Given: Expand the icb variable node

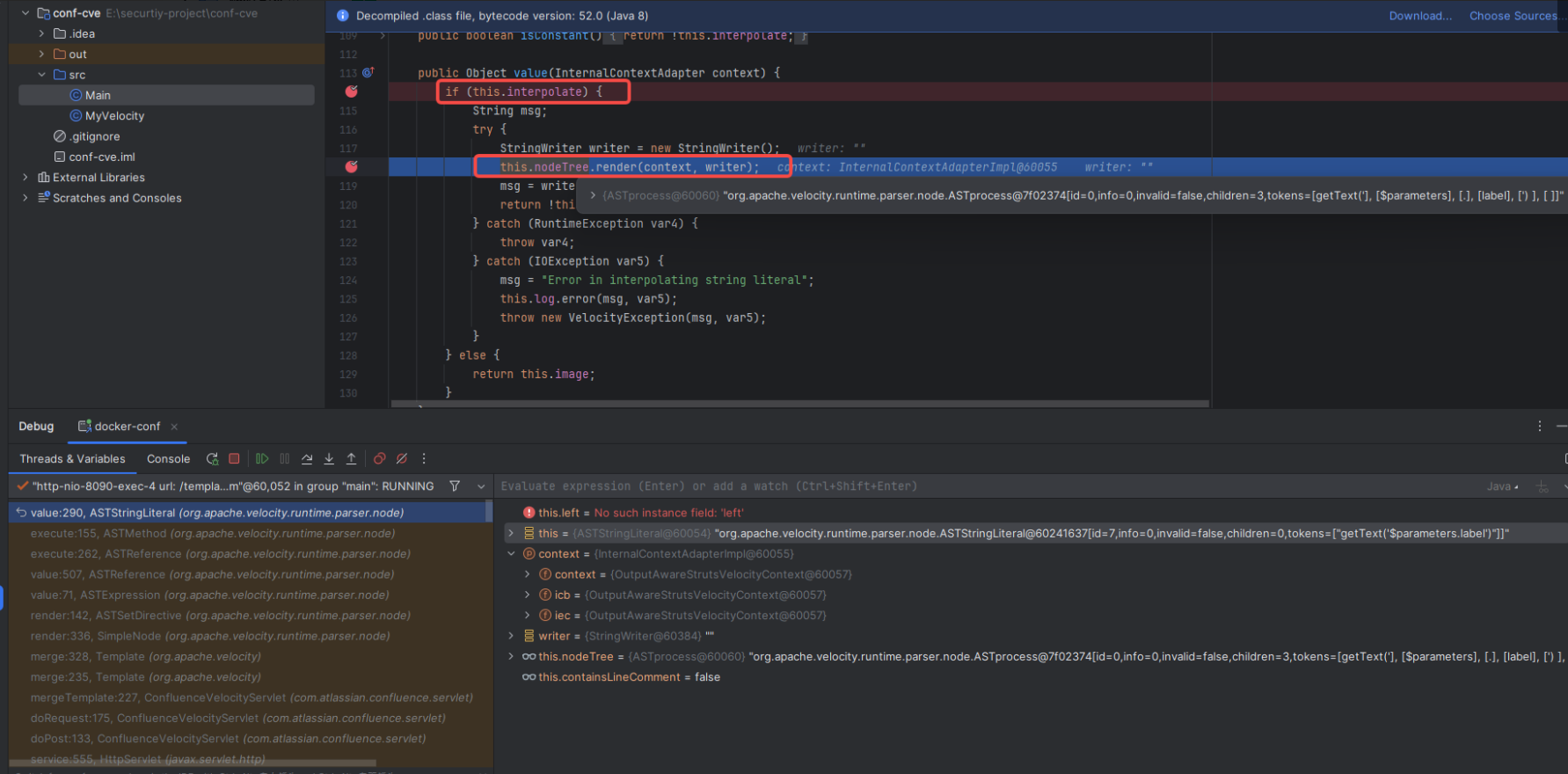Looking at the screenshot, I should pyautogui.click(x=527, y=595).
